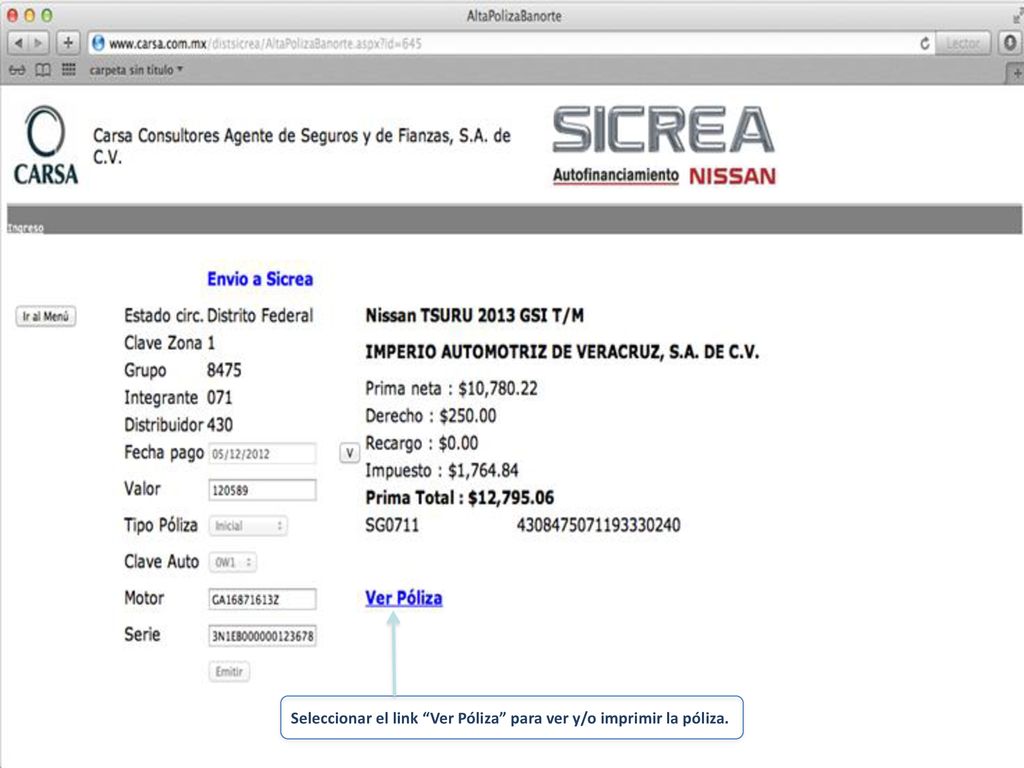The height and width of the screenshot is (768, 1024).
Task: Click the CARSA logo
Action: (x=46, y=145)
